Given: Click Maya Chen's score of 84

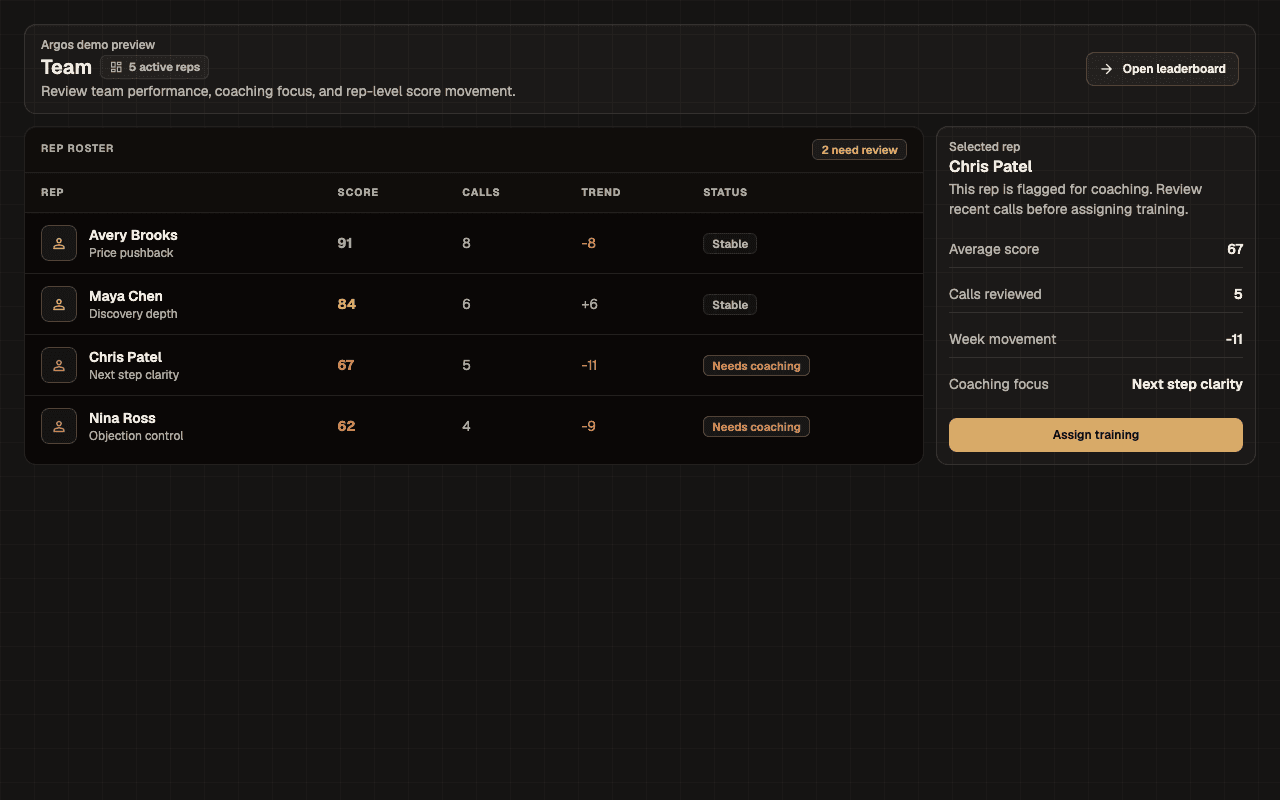Looking at the screenshot, I should coord(346,304).
